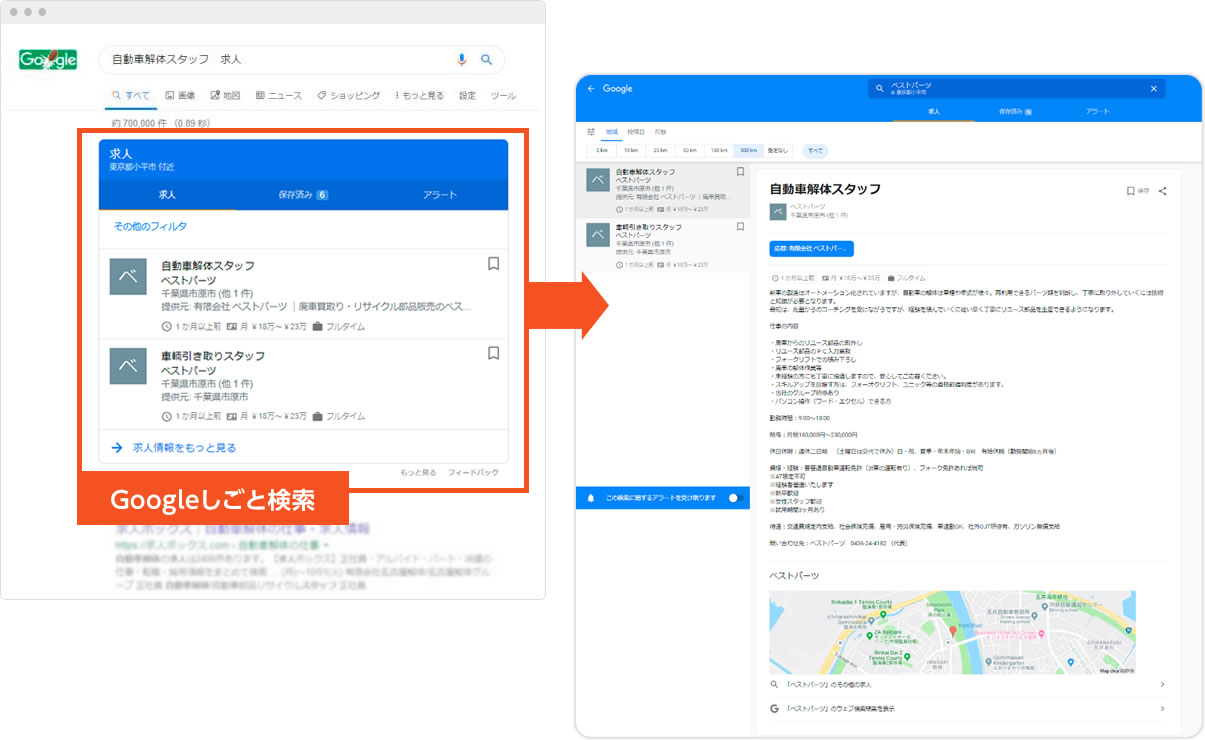The width and height of the screenshot is (1205, 740).
Task: Save the job using 保存 bookmark in detail
Action: click(1137, 191)
